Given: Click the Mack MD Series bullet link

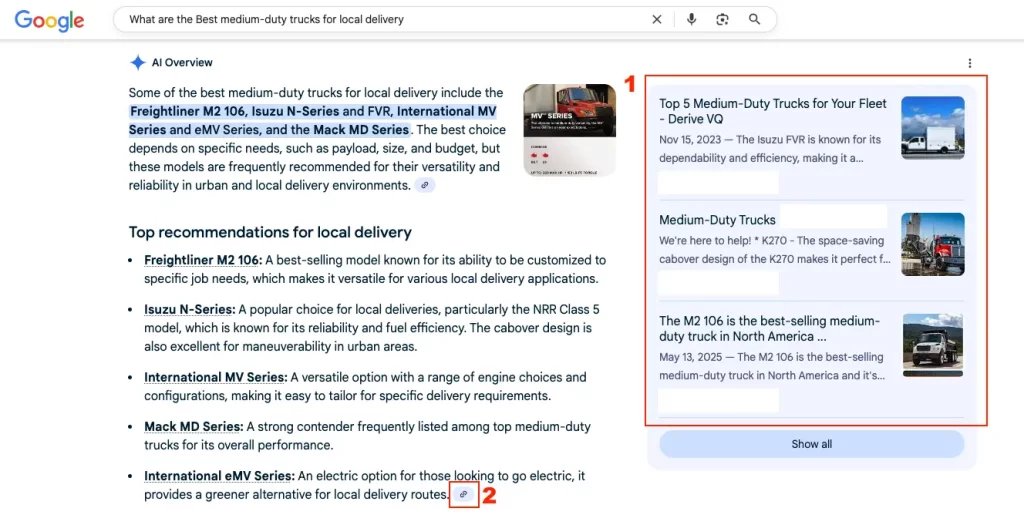Looking at the screenshot, I should pos(192,427).
